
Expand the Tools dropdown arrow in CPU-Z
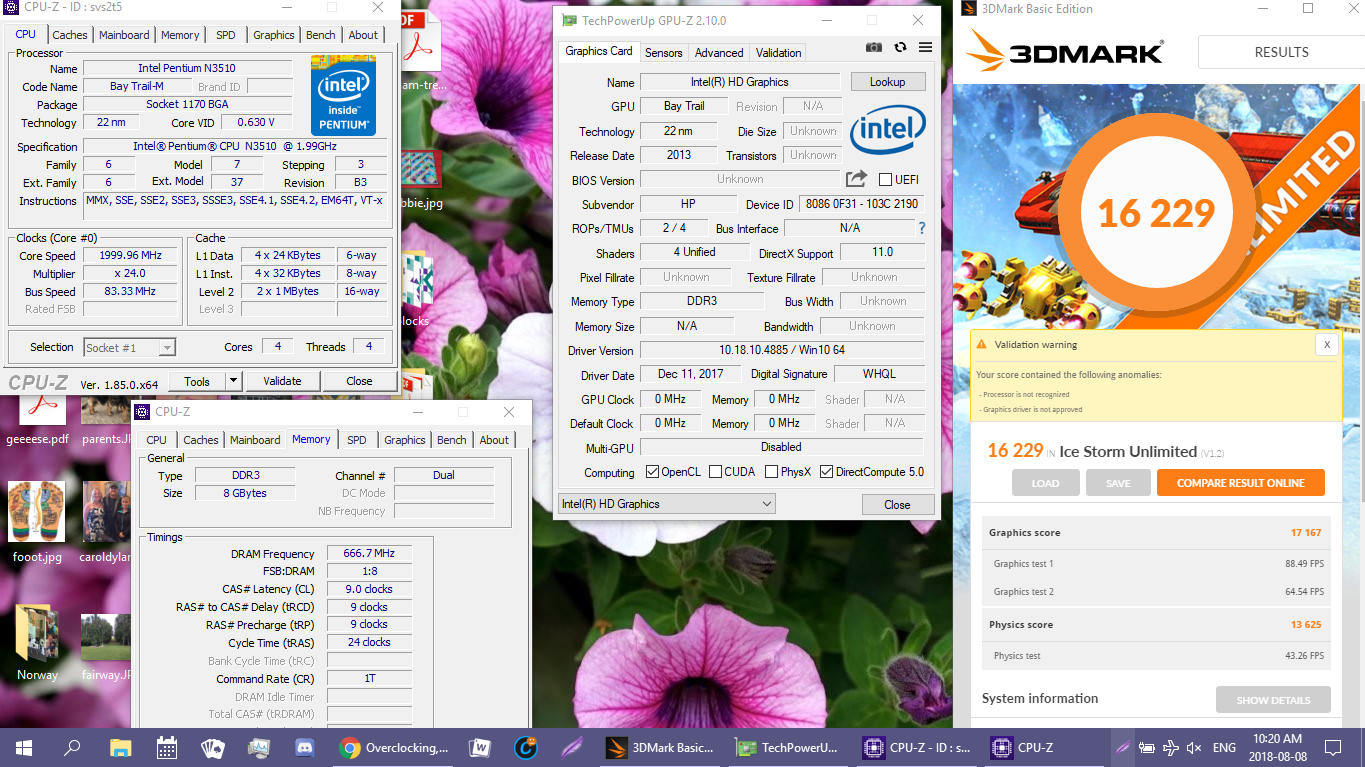point(233,381)
